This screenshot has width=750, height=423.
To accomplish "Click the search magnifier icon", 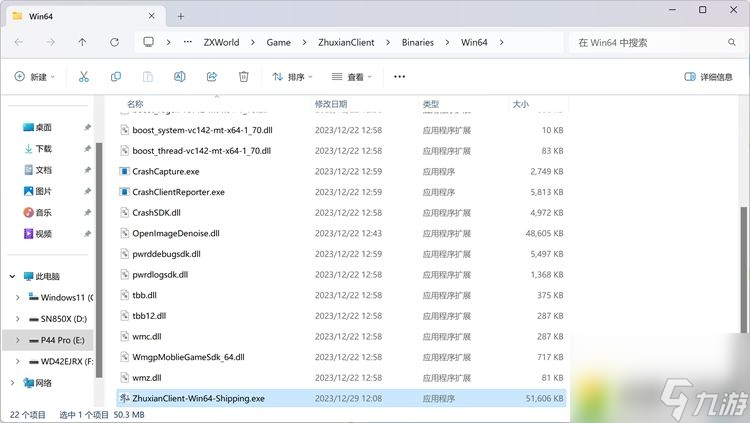I will tap(731, 42).
